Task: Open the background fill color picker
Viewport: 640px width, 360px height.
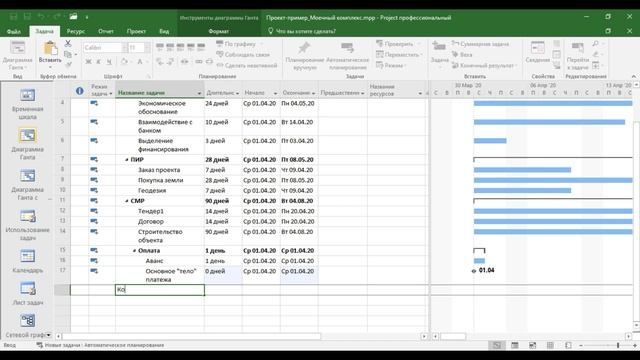Action: (124, 62)
